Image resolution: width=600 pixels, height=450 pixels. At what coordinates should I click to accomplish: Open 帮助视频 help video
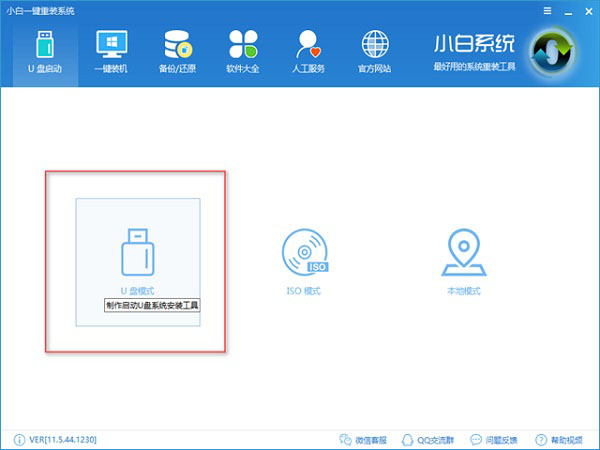559,440
